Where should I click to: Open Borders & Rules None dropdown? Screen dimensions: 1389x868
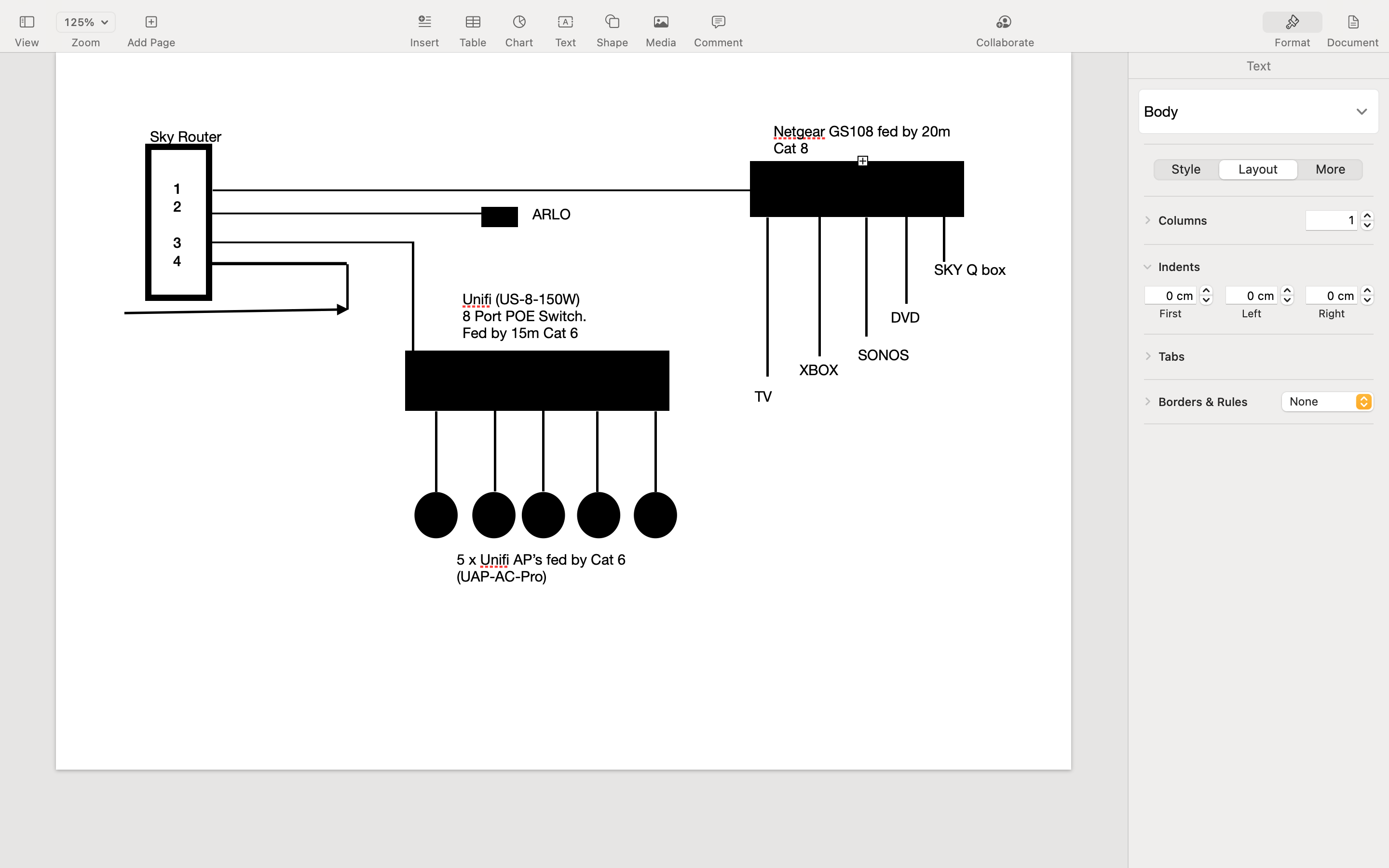1327,402
